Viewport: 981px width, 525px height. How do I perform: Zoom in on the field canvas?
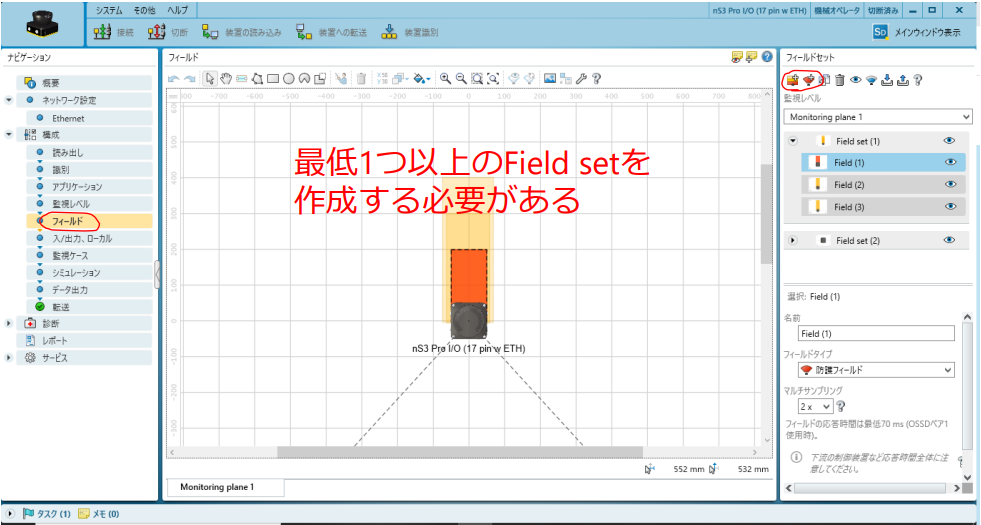[445, 79]
